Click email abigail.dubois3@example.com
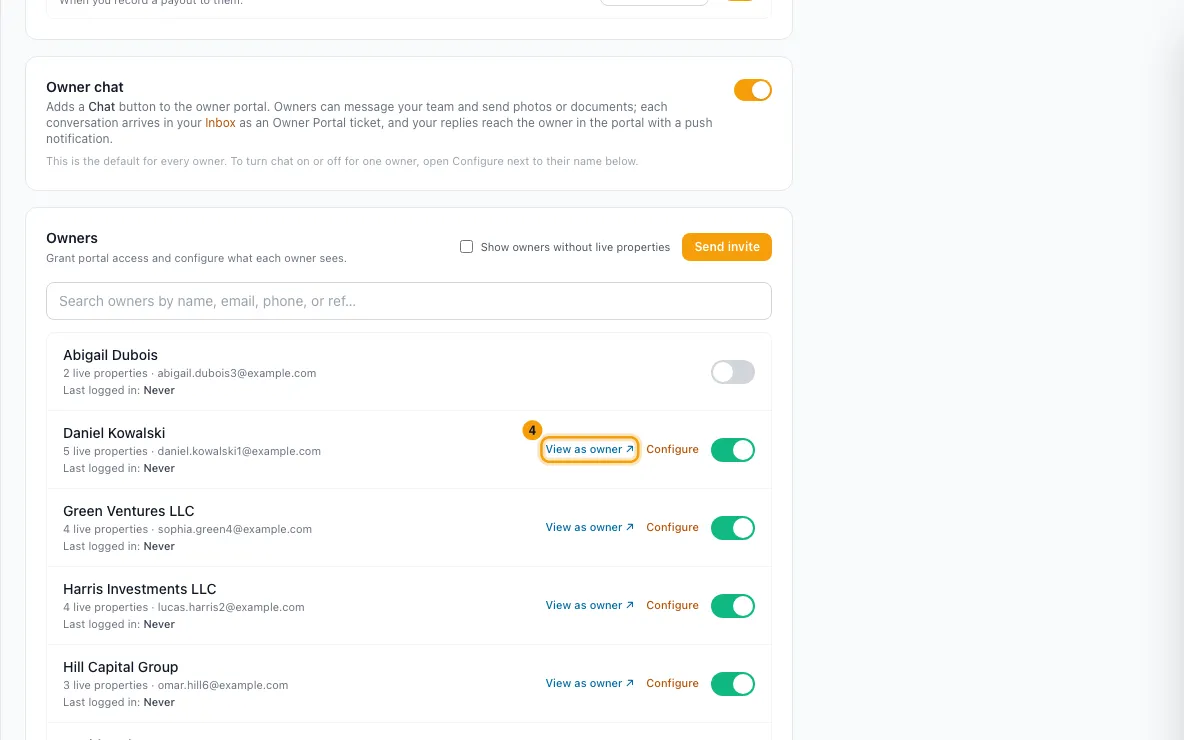The image size is (1184, 740). click(x=236, y=373)
